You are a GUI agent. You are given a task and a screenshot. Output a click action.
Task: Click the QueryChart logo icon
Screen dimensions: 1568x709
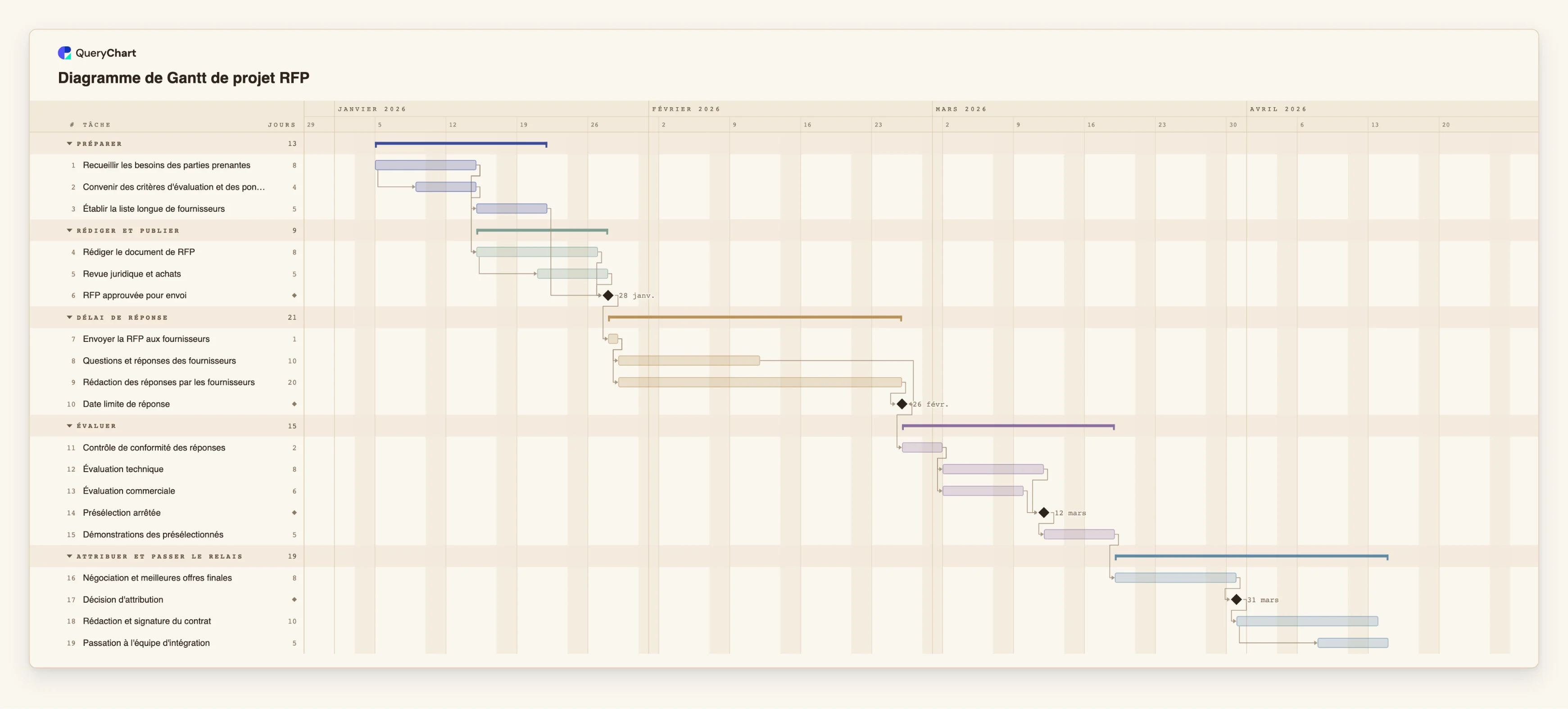(x=64, y=53)
